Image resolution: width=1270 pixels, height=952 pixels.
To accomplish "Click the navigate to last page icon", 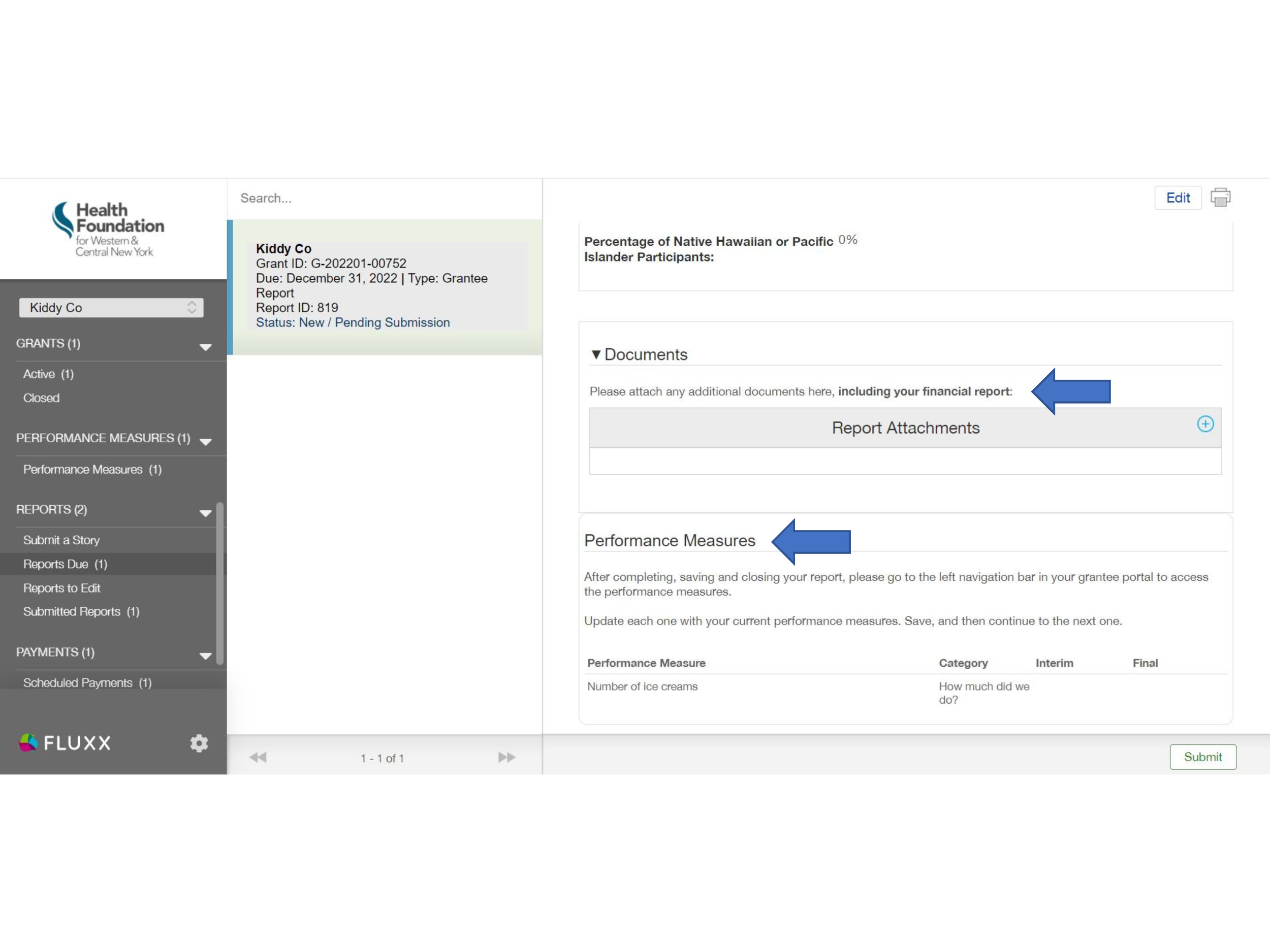I will click(x=507, y=758).
